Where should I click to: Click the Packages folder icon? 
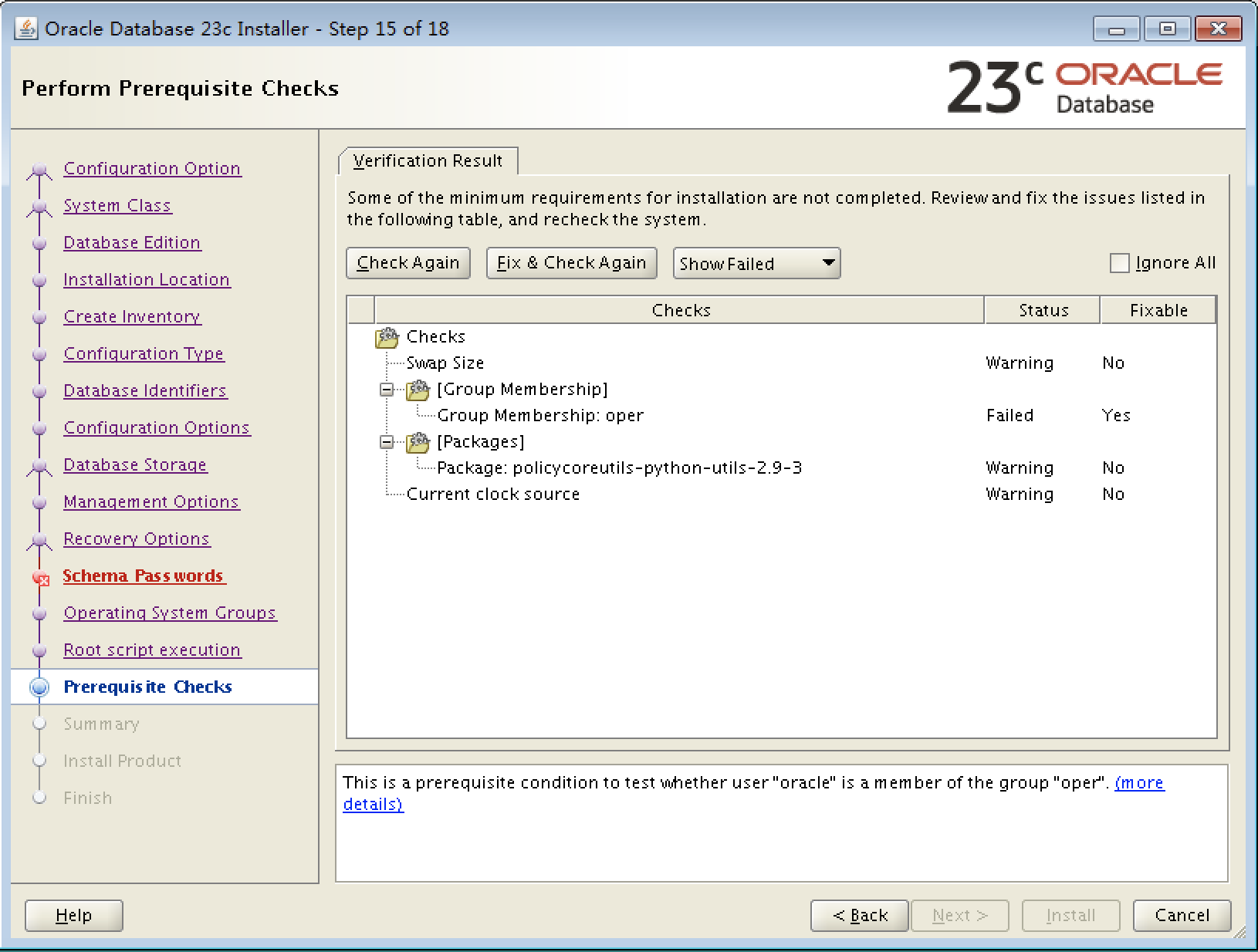(418, 442)
